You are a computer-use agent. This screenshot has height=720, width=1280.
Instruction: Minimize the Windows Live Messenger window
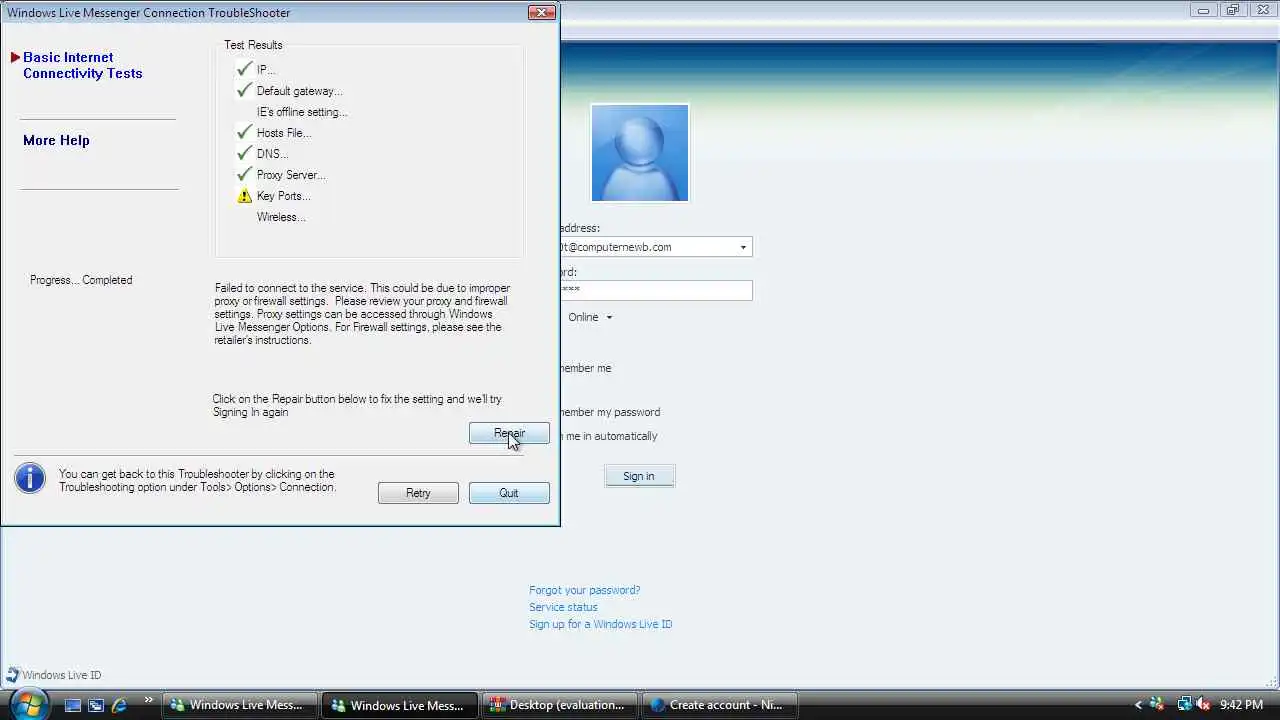tap(1204, 10)
